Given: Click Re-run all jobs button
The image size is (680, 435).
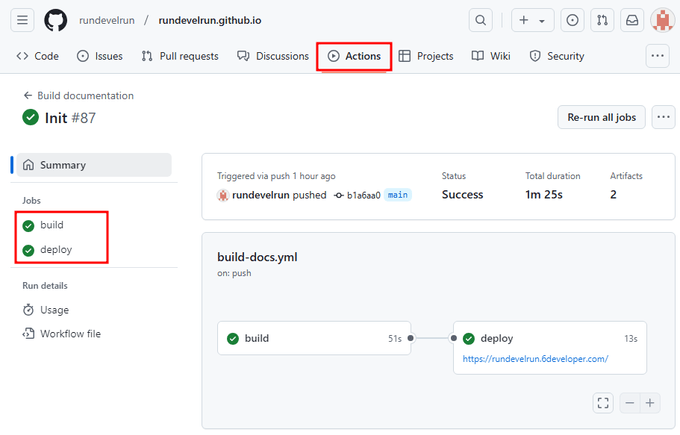Looking at the screenshot, I should point(601,117).
